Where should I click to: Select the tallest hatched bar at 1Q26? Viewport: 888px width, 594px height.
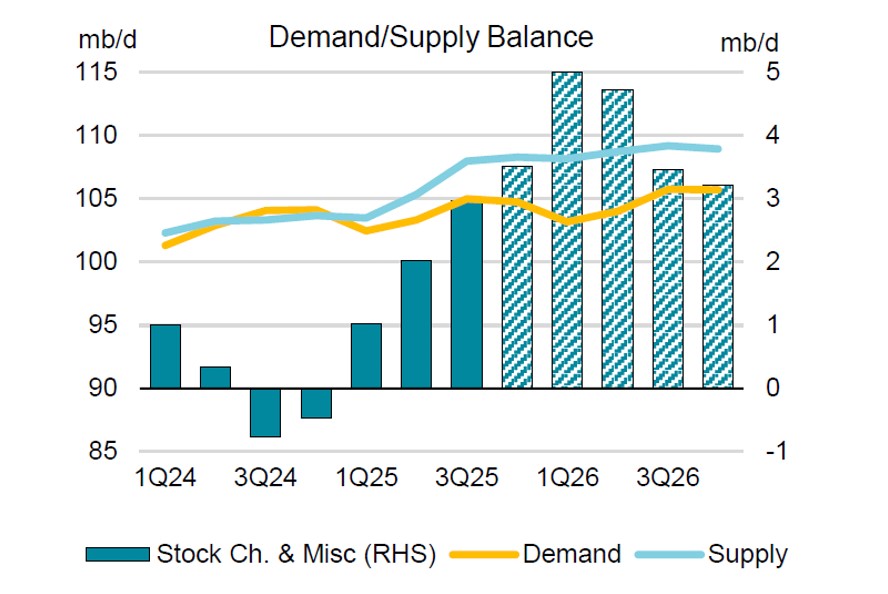(567, 230)
